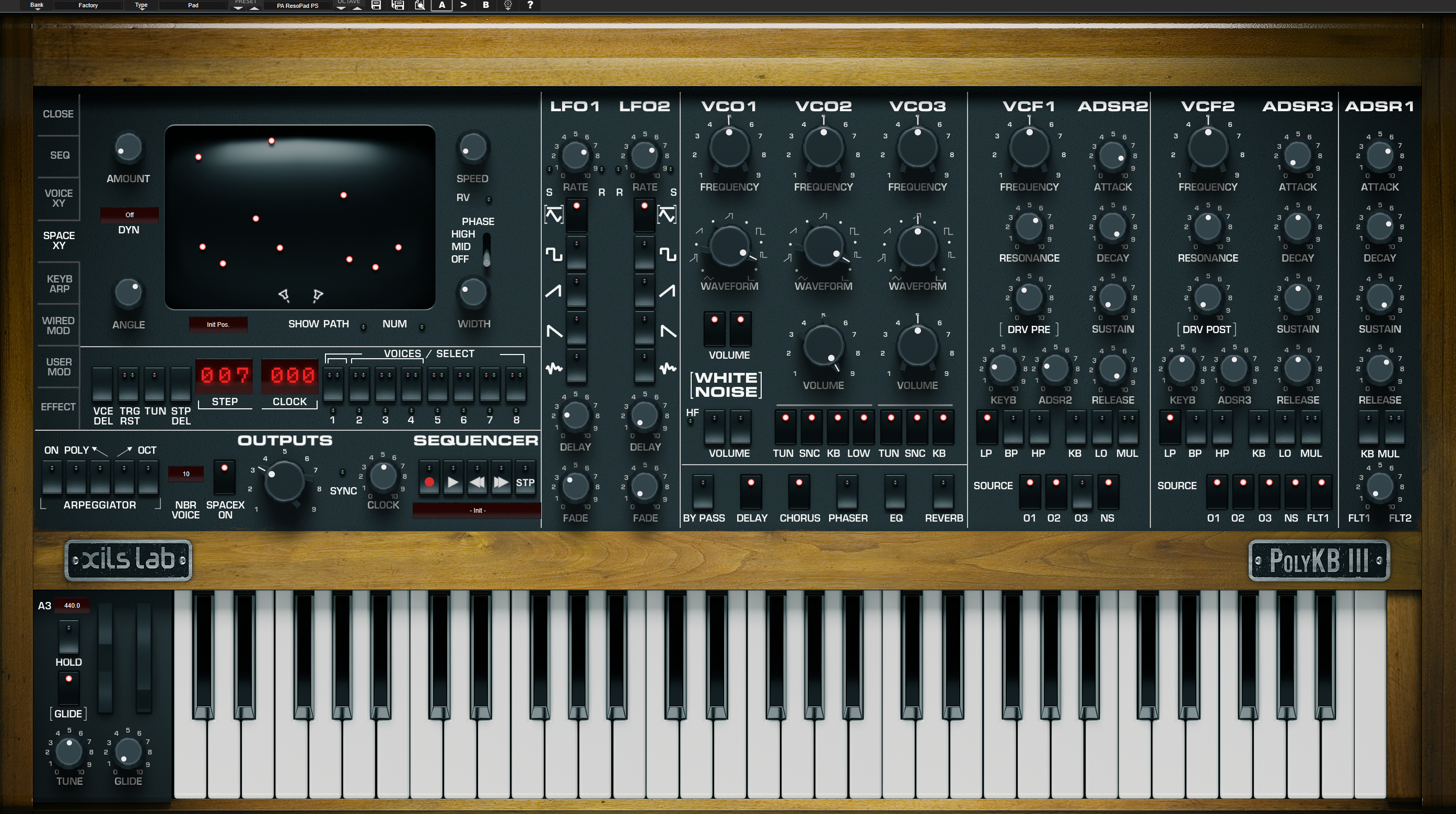Click the NBR VOICE value field
The width and height of the screenshot is (1456, 814).
click(x=185, y=474)
